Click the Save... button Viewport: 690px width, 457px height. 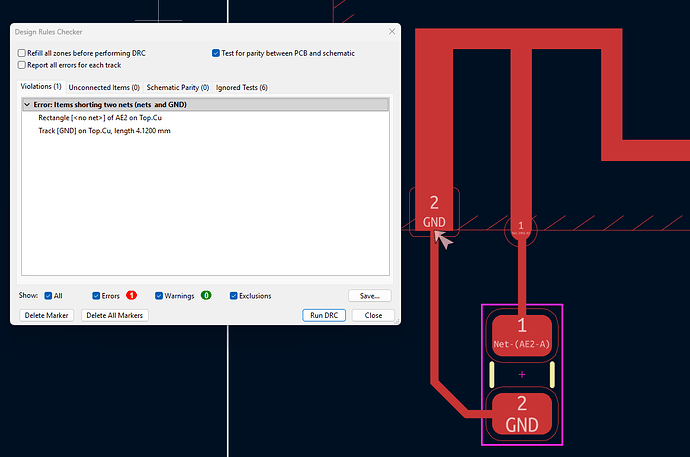coord(369,296)
